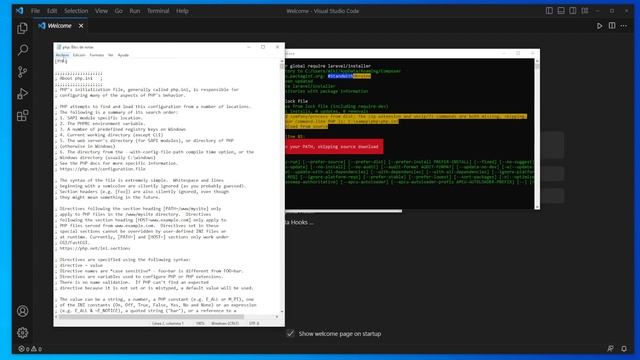This screenshot has height=360, width=640.
Task: Open the Accounts menu icon
Action: (22, 311)
